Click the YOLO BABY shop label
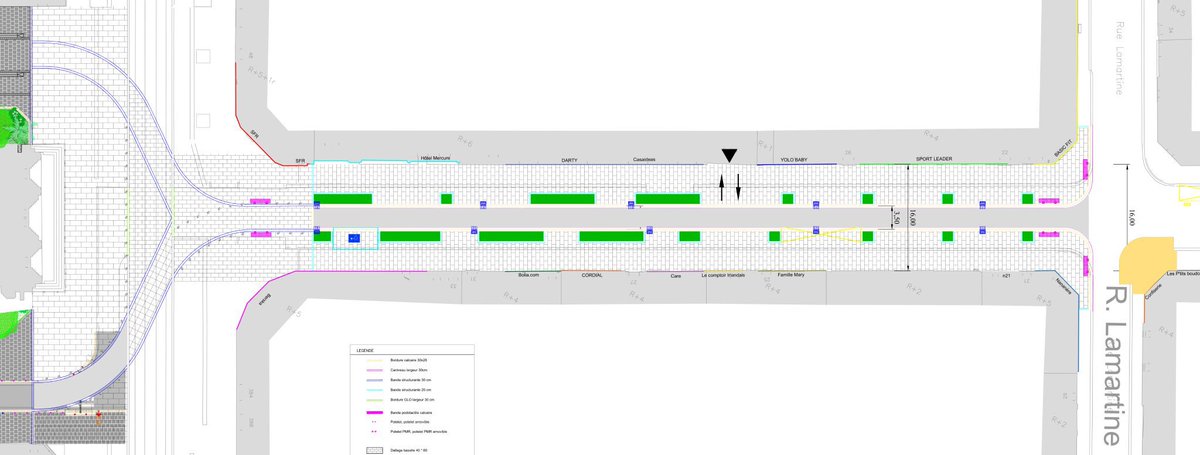 794,159
